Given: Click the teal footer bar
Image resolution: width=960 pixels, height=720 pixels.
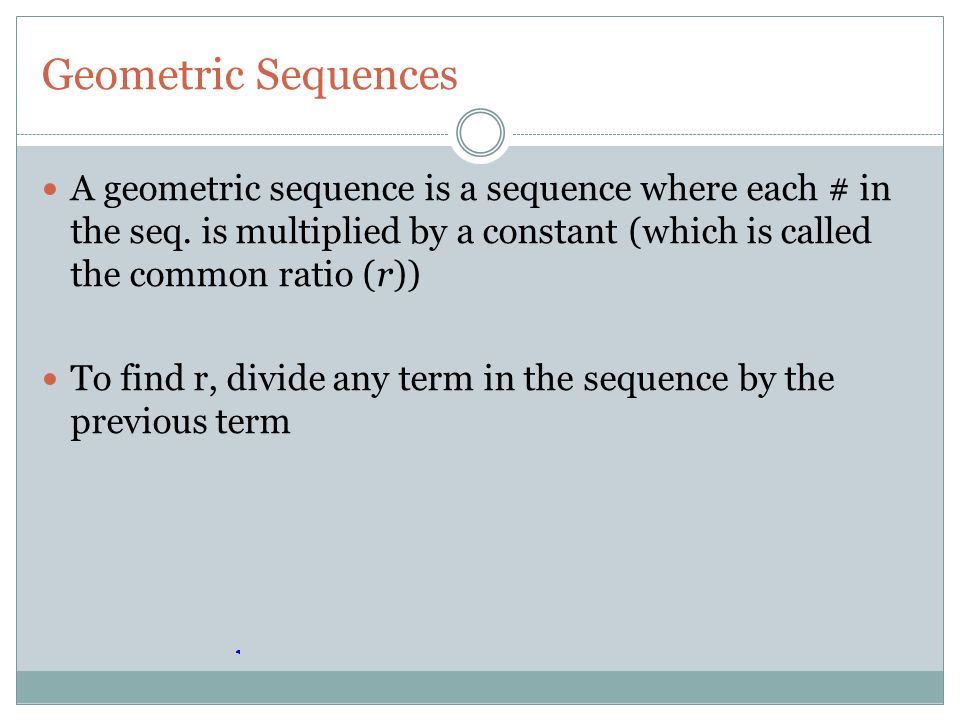Looking at the screenshot, I should pos(480,687).
